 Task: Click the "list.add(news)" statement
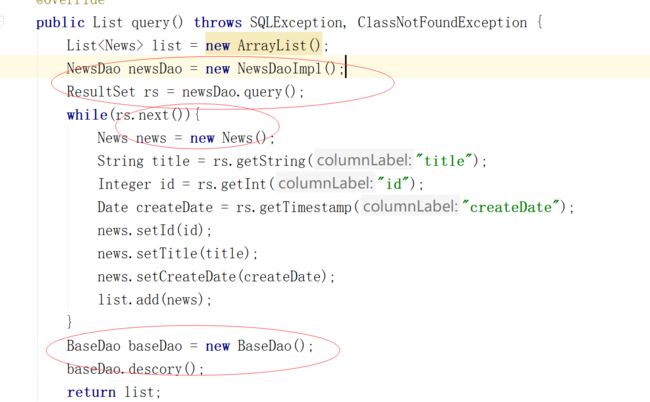[x=154, y=300]
